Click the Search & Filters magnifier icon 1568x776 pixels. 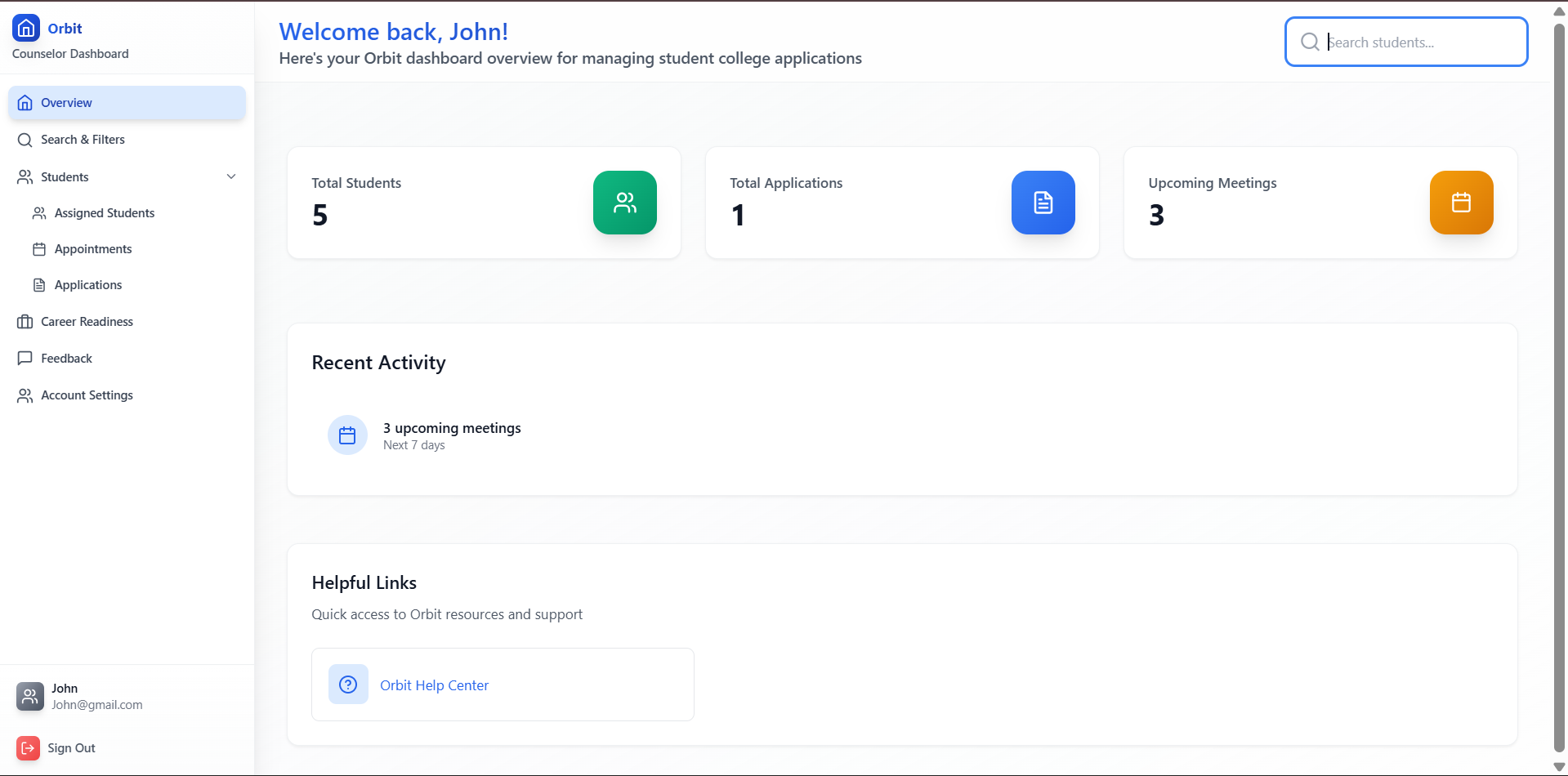click(25, 140)
